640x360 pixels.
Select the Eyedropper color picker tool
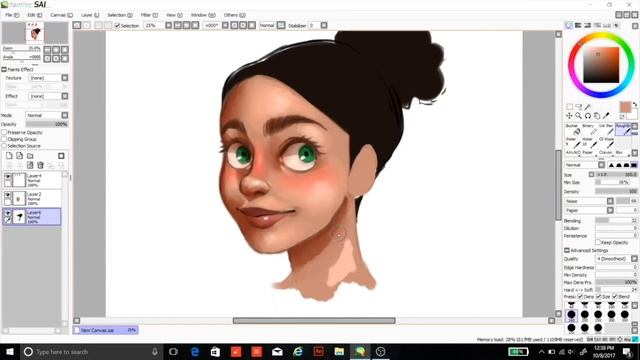click(606, 116)
